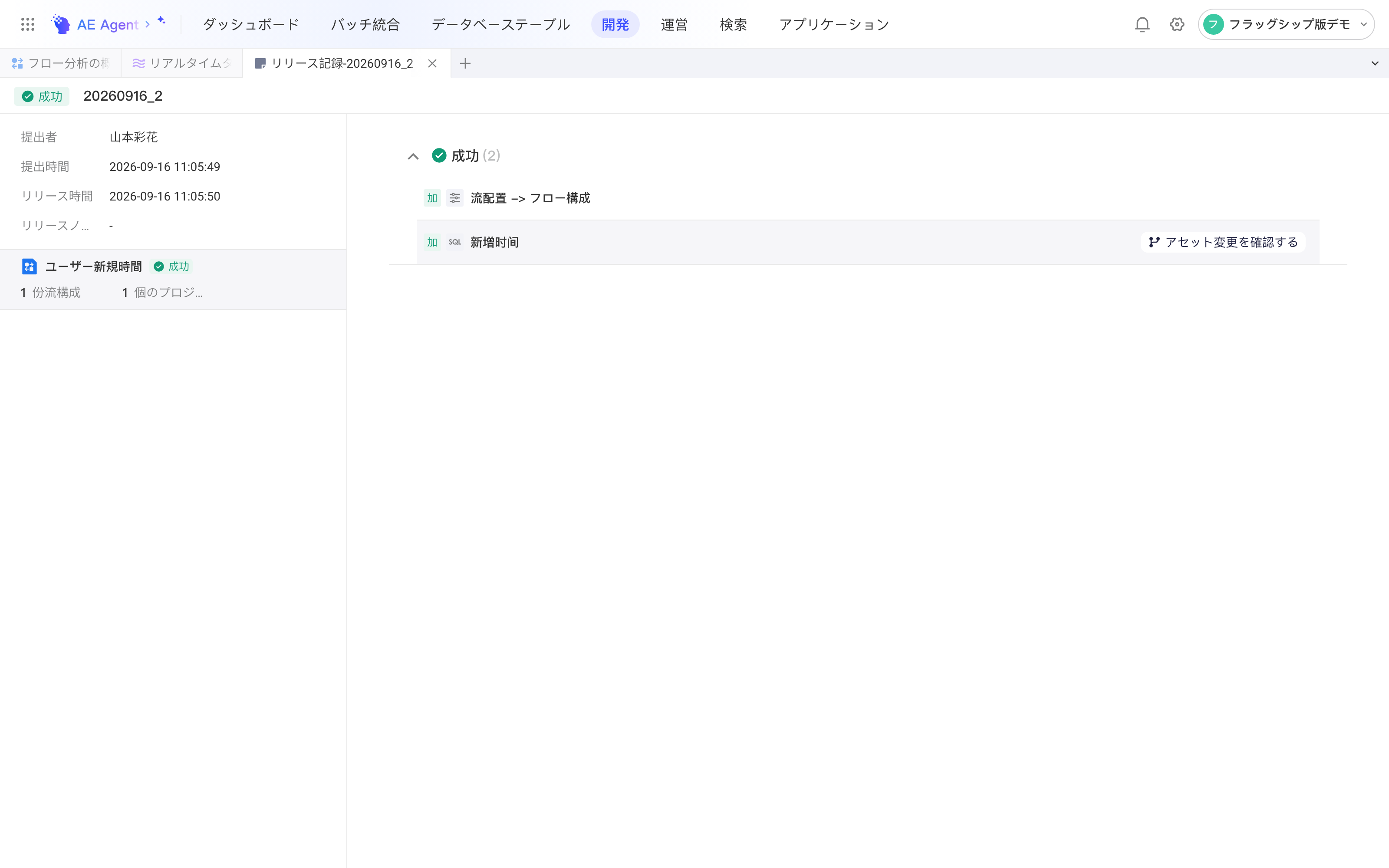Click the ユーザー新規時間 flow icon
This screenshot has height=868, width=1389.
[29, 266]
